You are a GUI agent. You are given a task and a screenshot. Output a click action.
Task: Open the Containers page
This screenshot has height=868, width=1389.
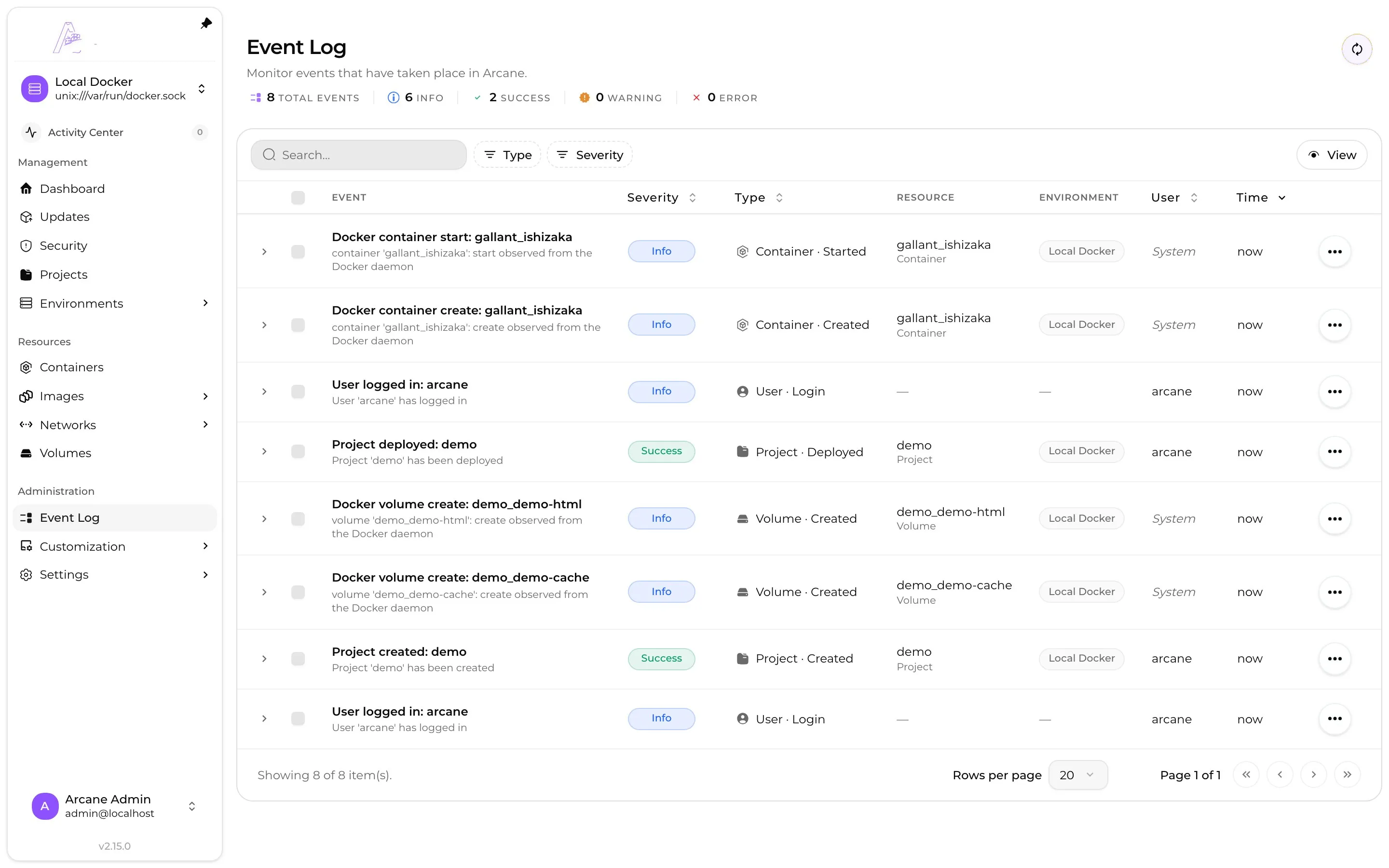click(x=114, y=367)
